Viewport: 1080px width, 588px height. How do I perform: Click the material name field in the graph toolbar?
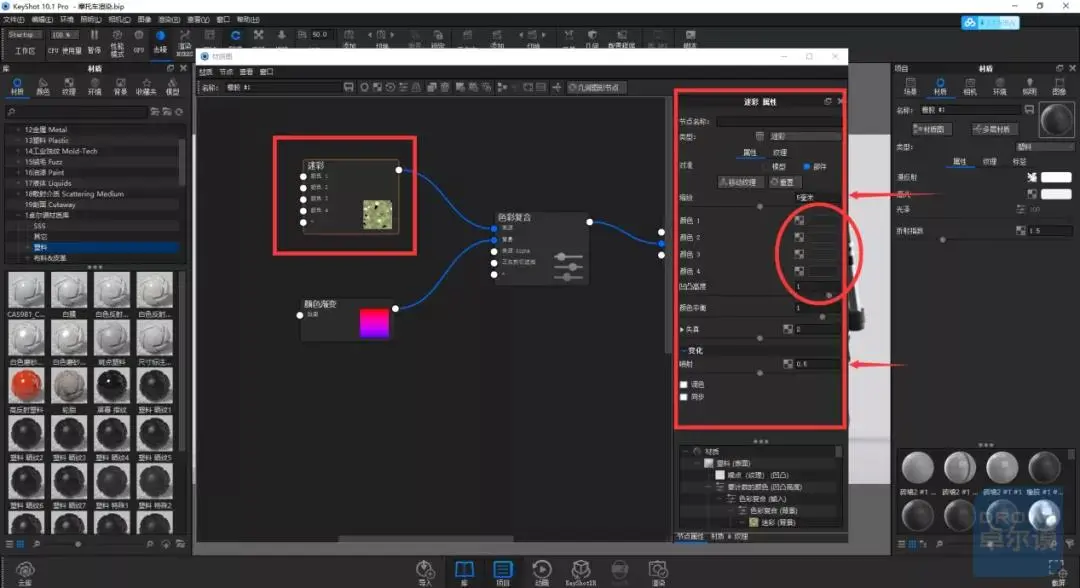point(282,87)
